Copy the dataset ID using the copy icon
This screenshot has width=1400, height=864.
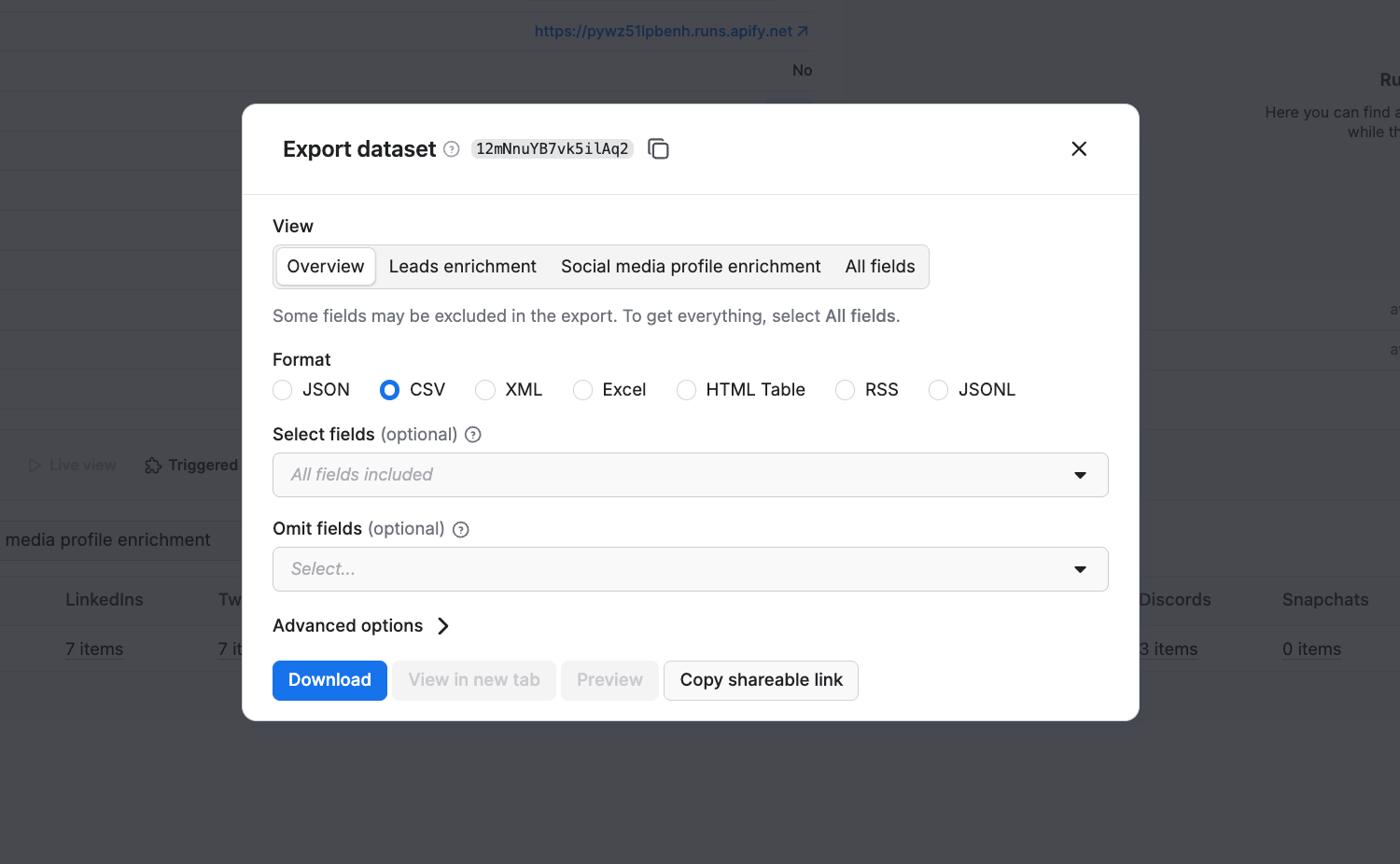pos(659,148)
